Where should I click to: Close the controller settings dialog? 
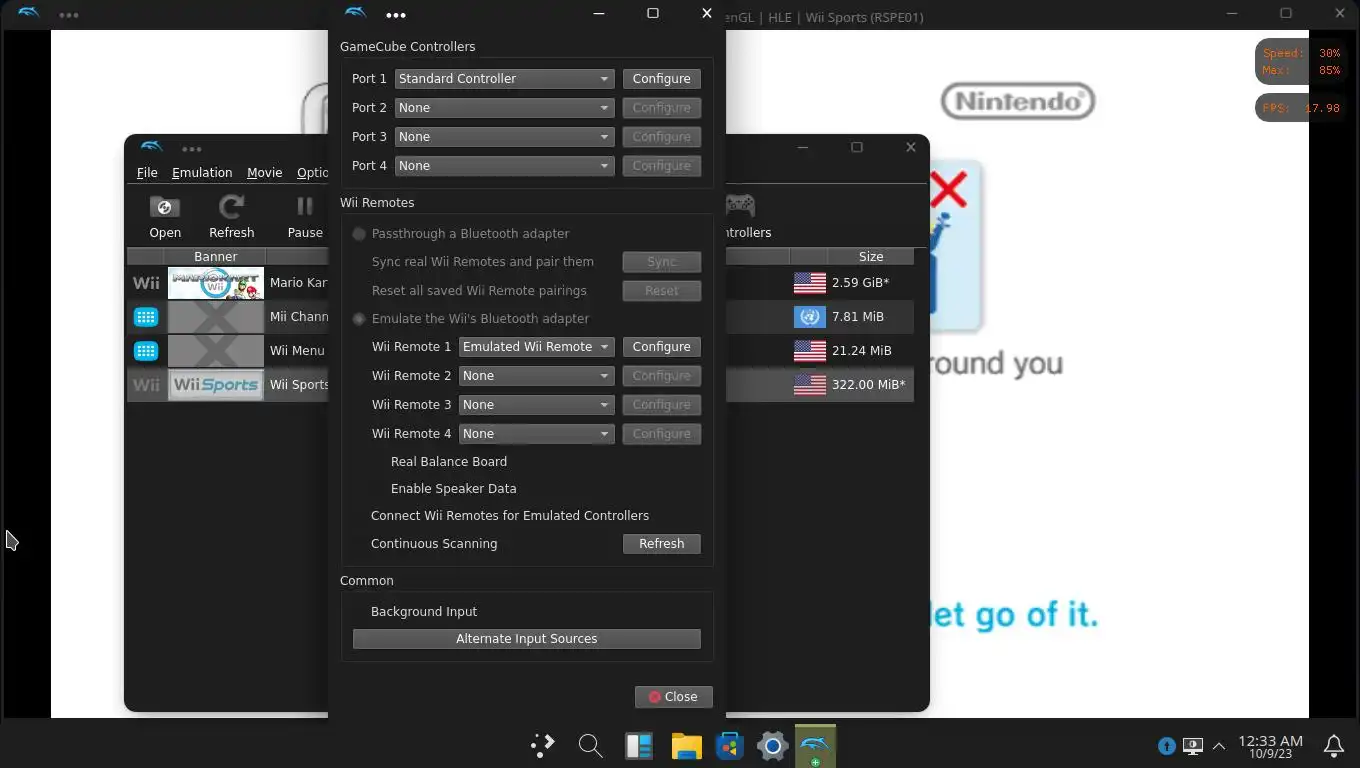(x=673, y=697)
